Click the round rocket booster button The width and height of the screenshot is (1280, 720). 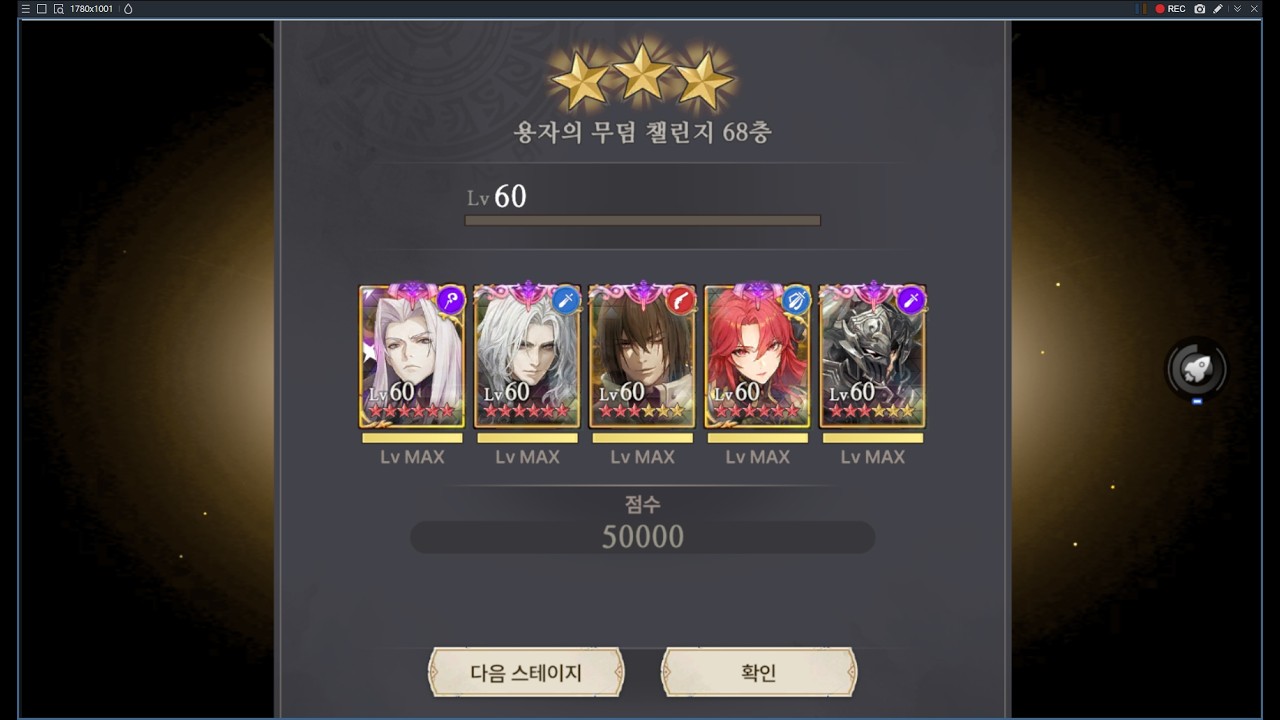(x=1197, y=370)
